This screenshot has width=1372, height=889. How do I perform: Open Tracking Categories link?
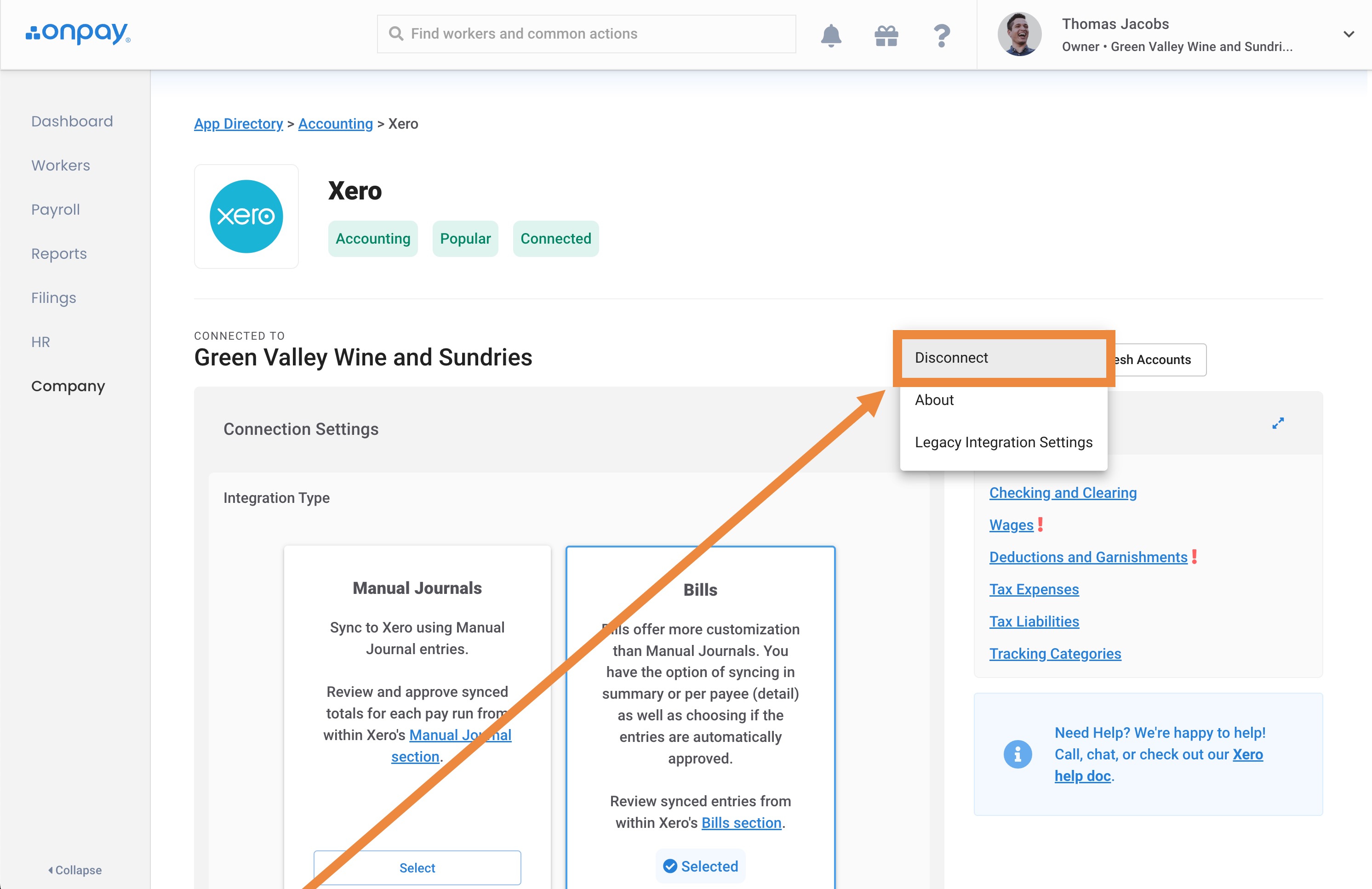1055,654
